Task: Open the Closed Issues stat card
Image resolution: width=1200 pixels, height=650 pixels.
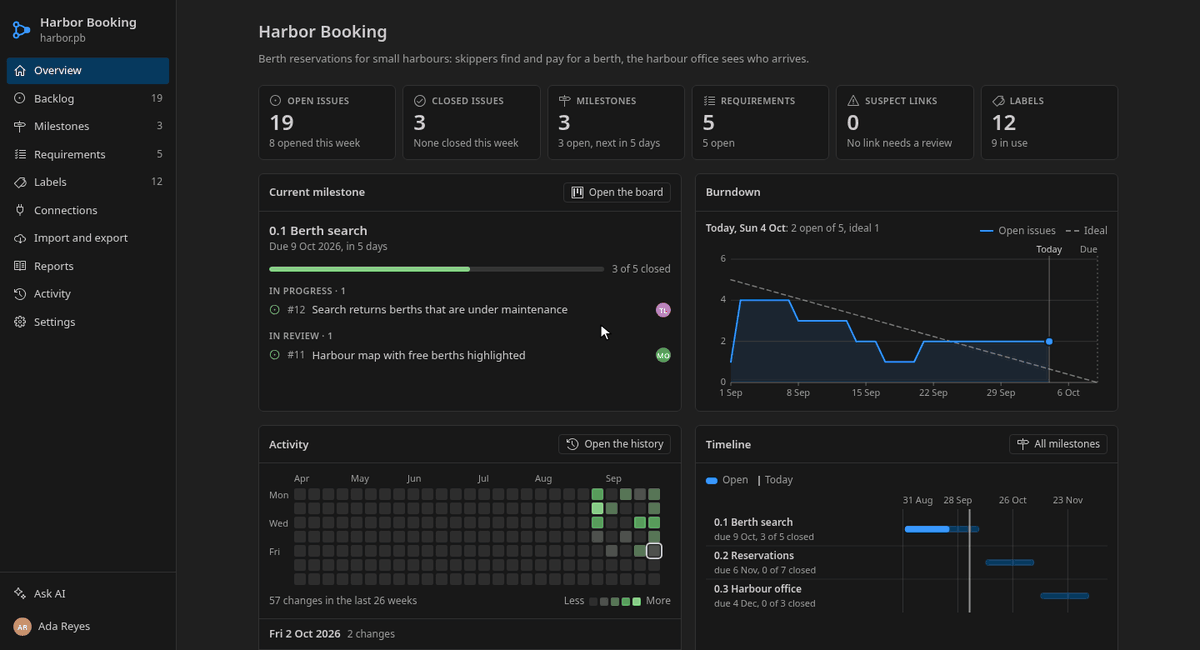Action: click(471, 122)
